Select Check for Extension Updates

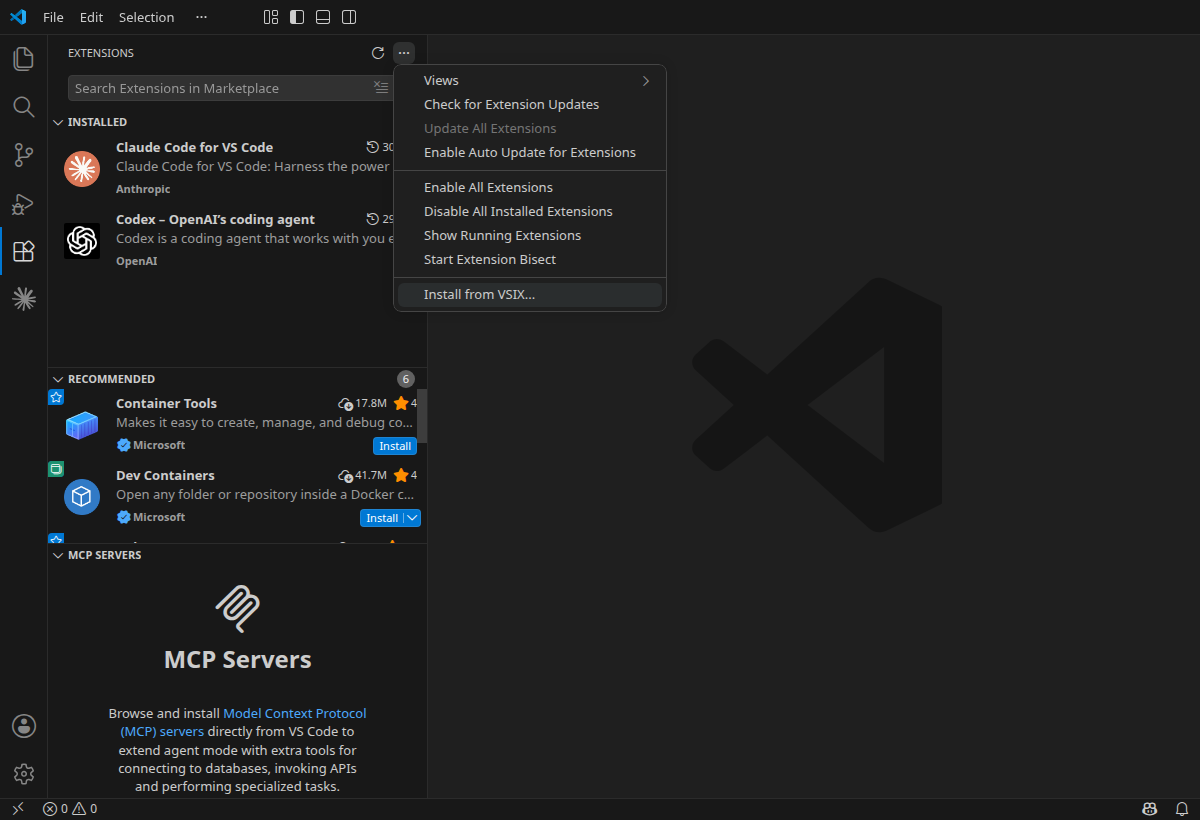click(x=530, y=105)
